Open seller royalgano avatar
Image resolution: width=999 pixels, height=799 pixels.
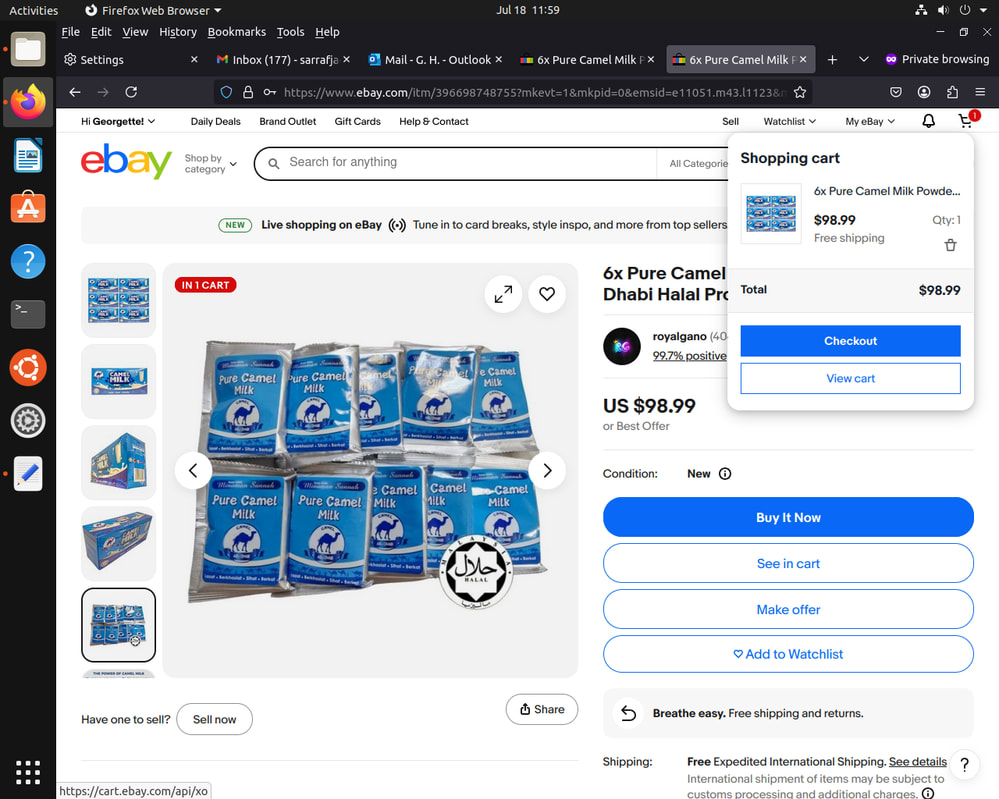622,346
